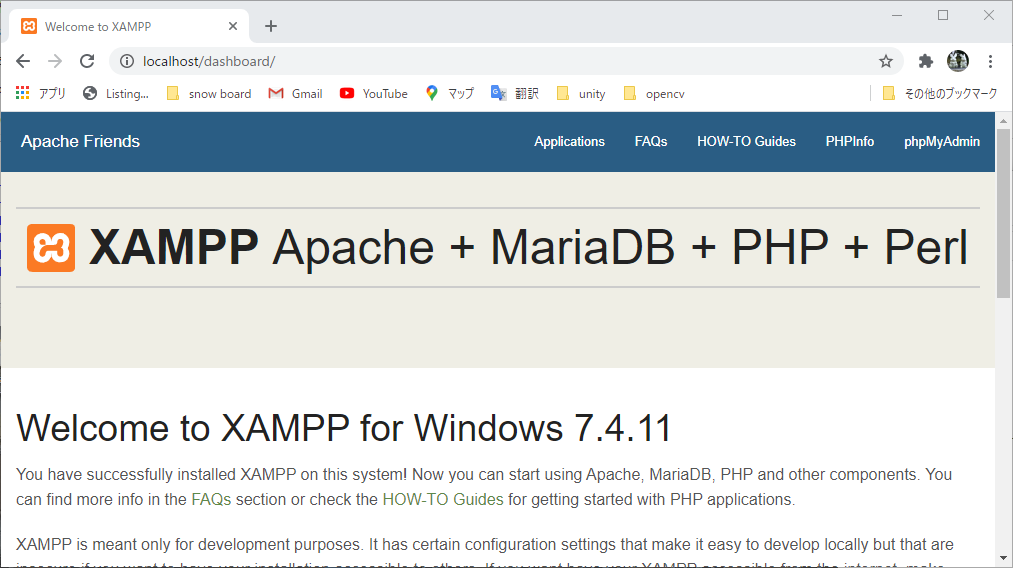Open the Gmail bookmark

tap(295, 93)
